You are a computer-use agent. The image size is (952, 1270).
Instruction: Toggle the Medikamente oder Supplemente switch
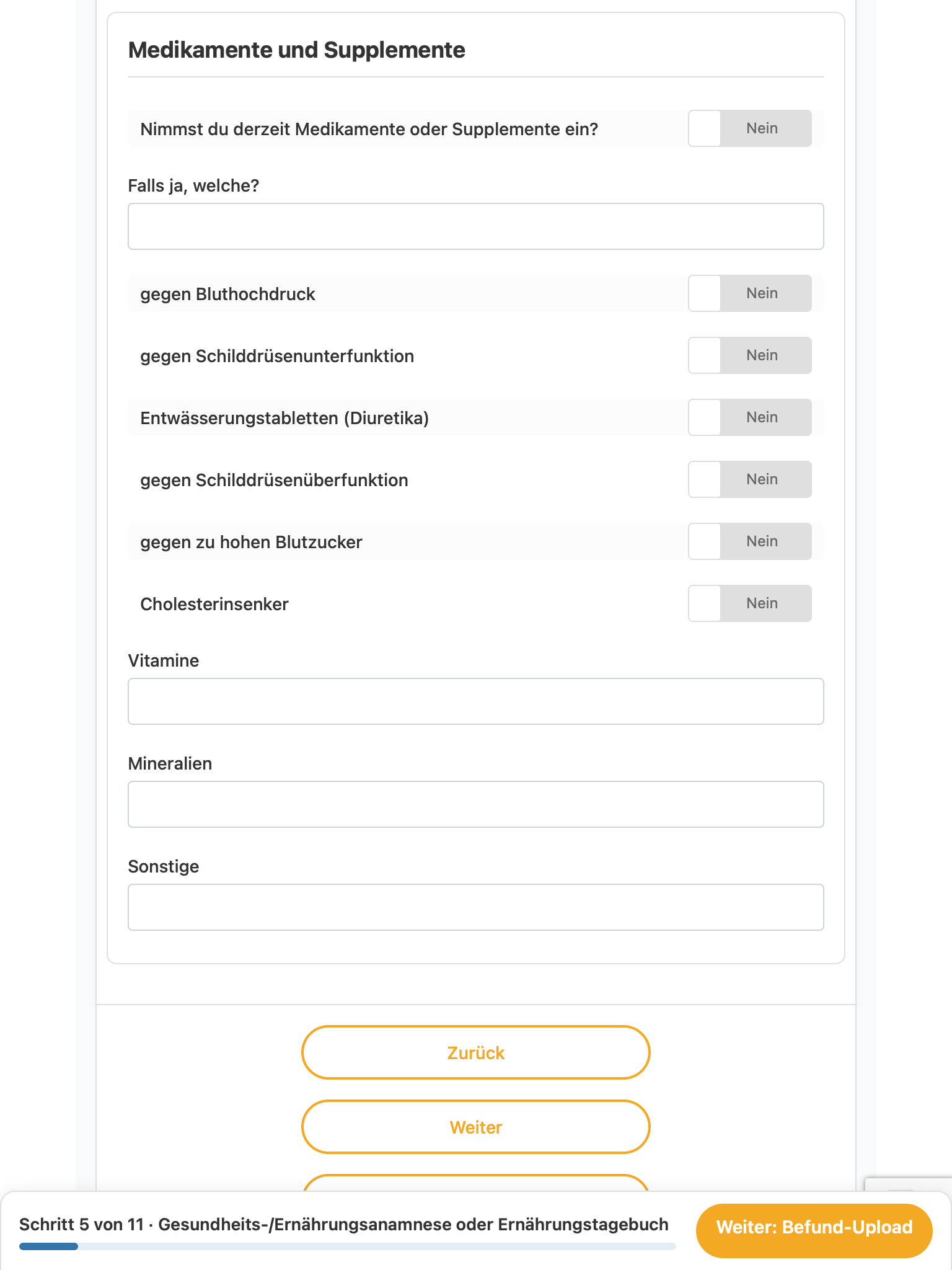[x=749, y=128]
